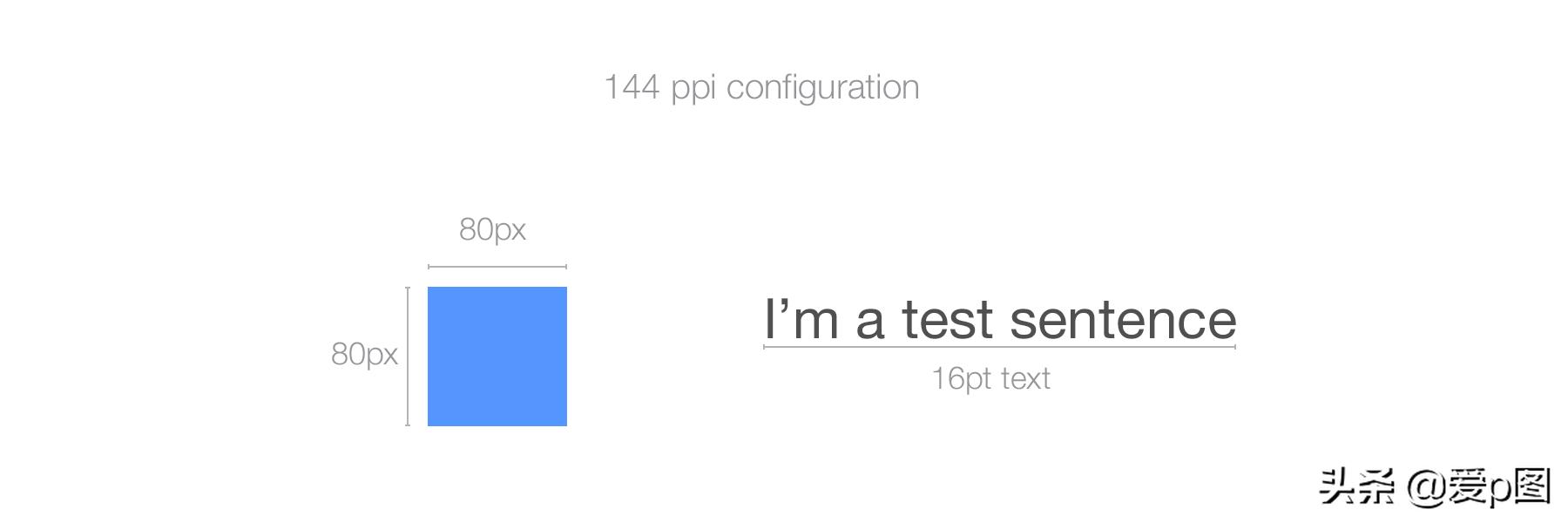The width and height of the screenshot is (1568, 523).
Task: Click the word "I'm" in the sample sentence
Action: [x=801, y=320]
